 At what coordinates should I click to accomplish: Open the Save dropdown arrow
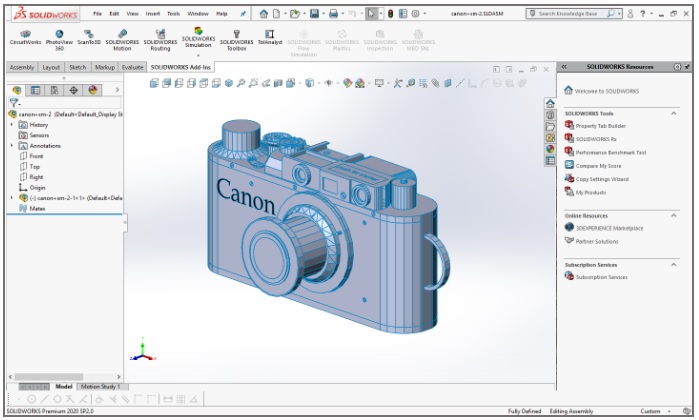pos(323,14)
